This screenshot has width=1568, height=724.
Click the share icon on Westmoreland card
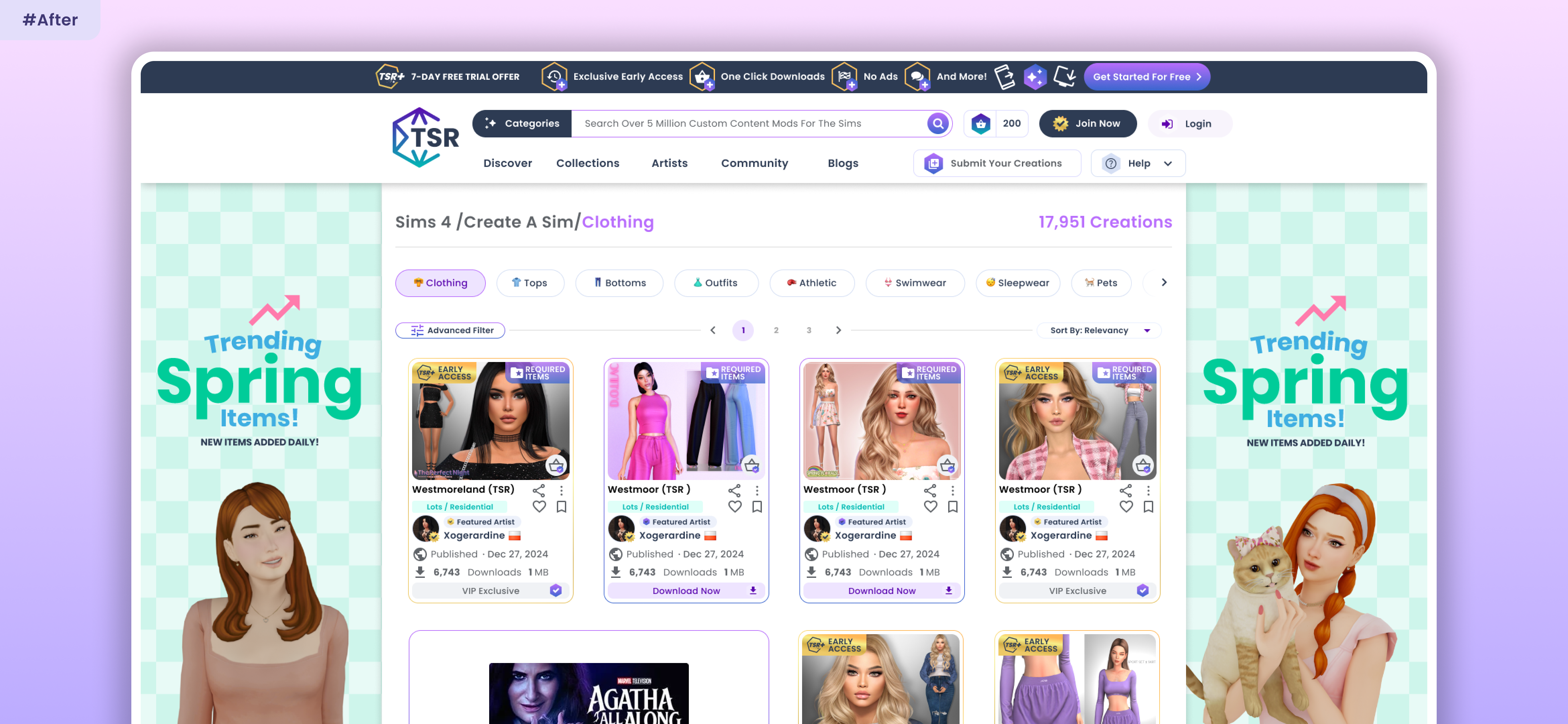click(x=539, y=490)
